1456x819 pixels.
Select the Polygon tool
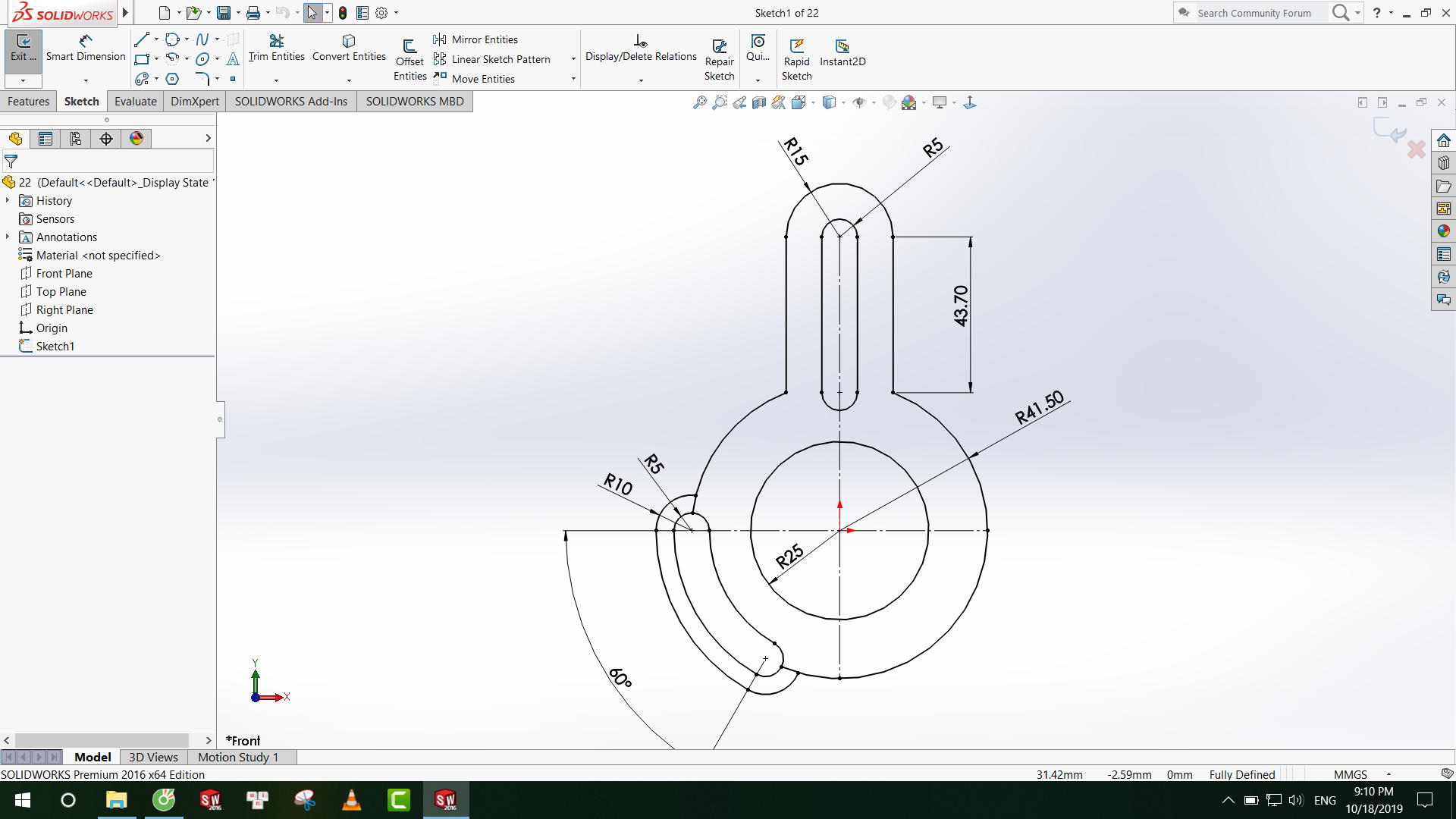point(172,79)
